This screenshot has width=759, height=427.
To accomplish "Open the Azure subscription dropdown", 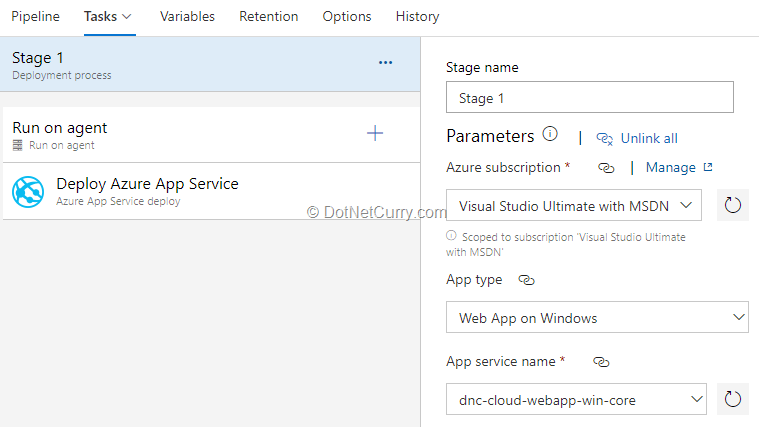I will [574, 205].
